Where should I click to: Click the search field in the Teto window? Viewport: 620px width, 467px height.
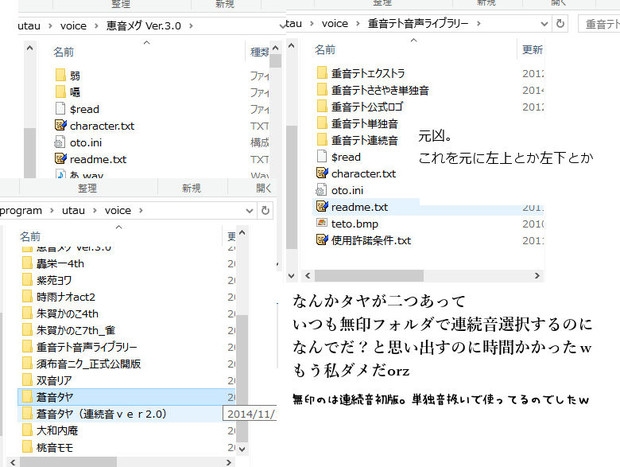click(599, 24)
